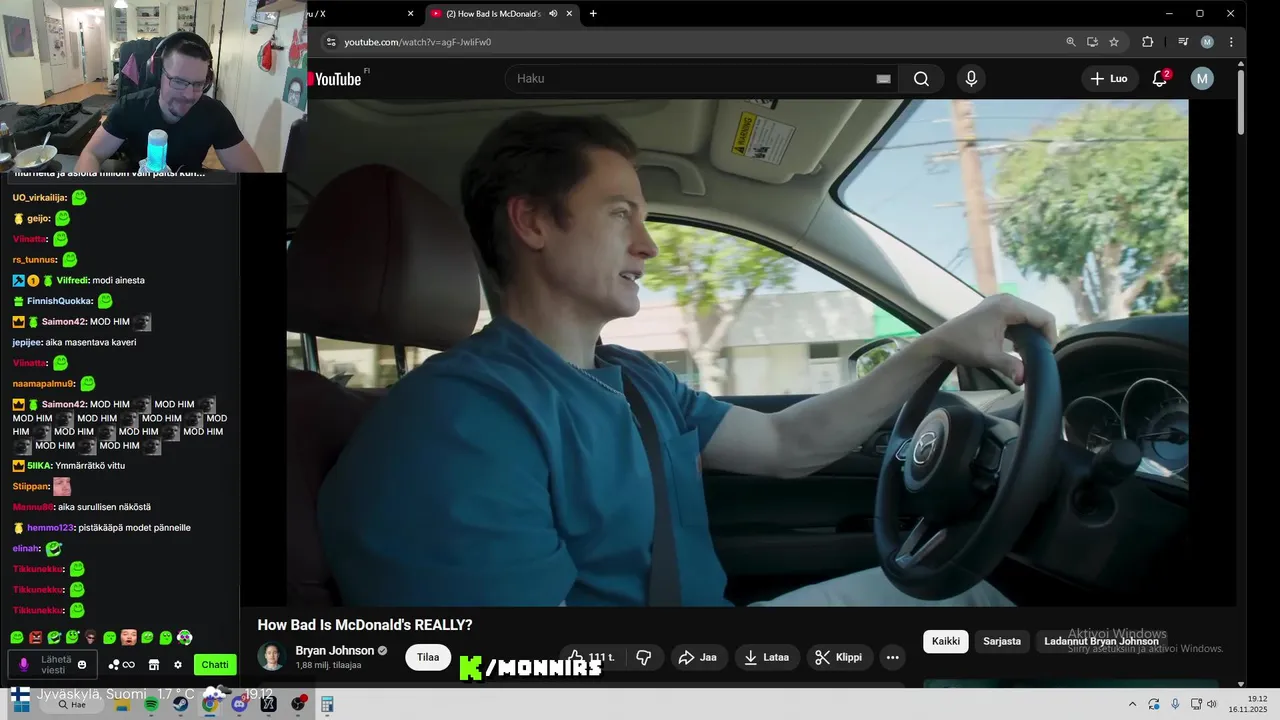Image resolution: width=1280 pixels, height=720 pixels.
Task: Click the angry red emote in quick emote row
Action: 35,638
